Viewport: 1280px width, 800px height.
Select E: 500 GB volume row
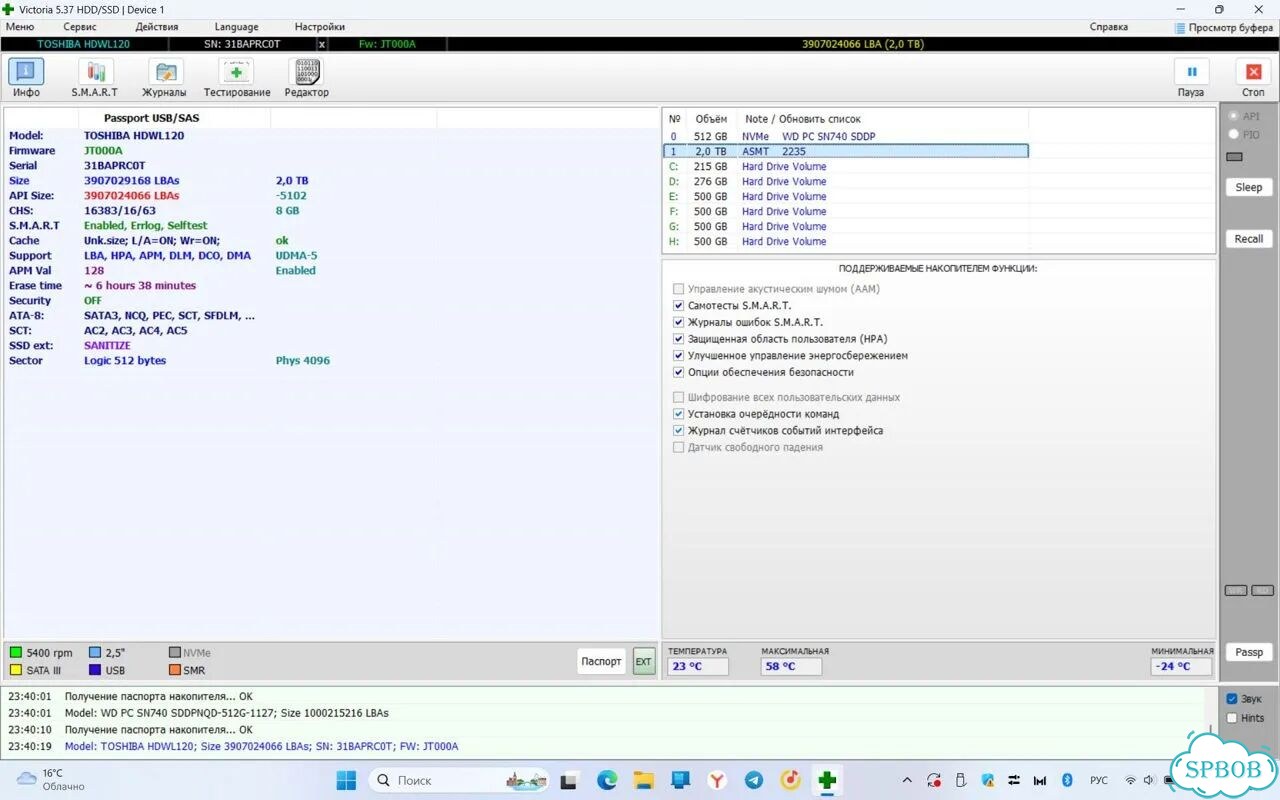pos(846,196)
